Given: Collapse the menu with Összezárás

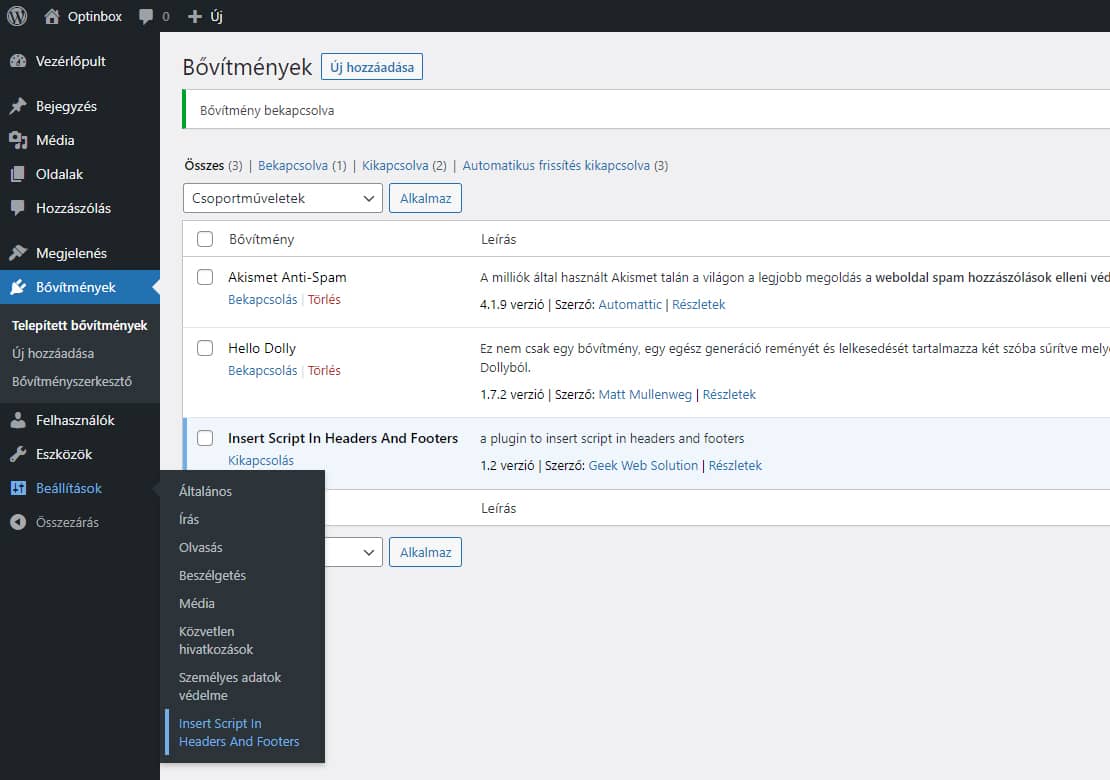Looking at the screenshot, I should pos(55,522).
